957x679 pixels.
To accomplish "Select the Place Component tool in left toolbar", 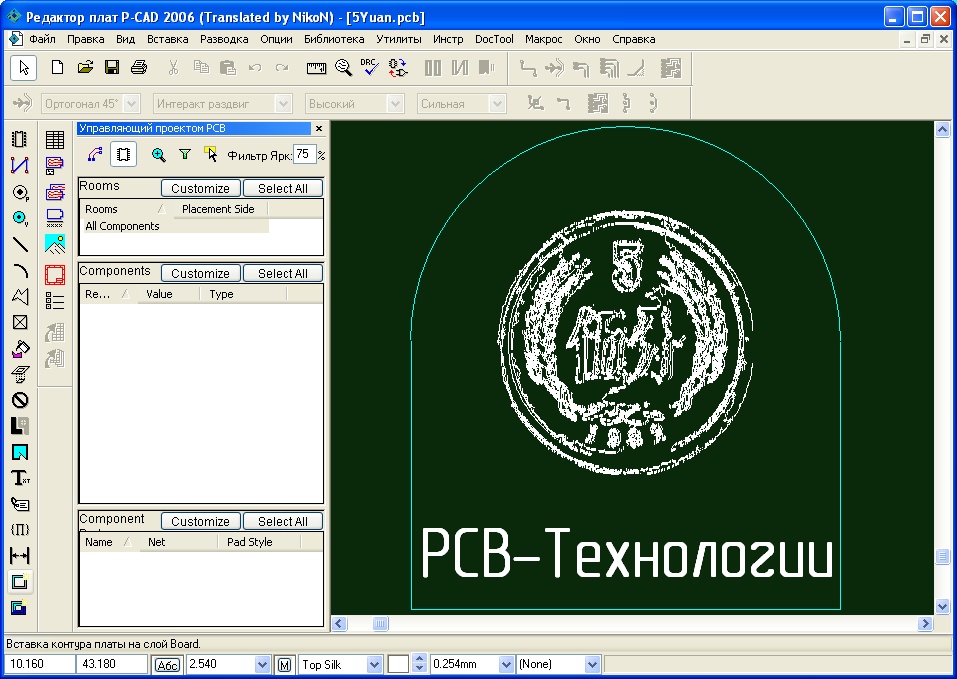I will coord(20,139).
